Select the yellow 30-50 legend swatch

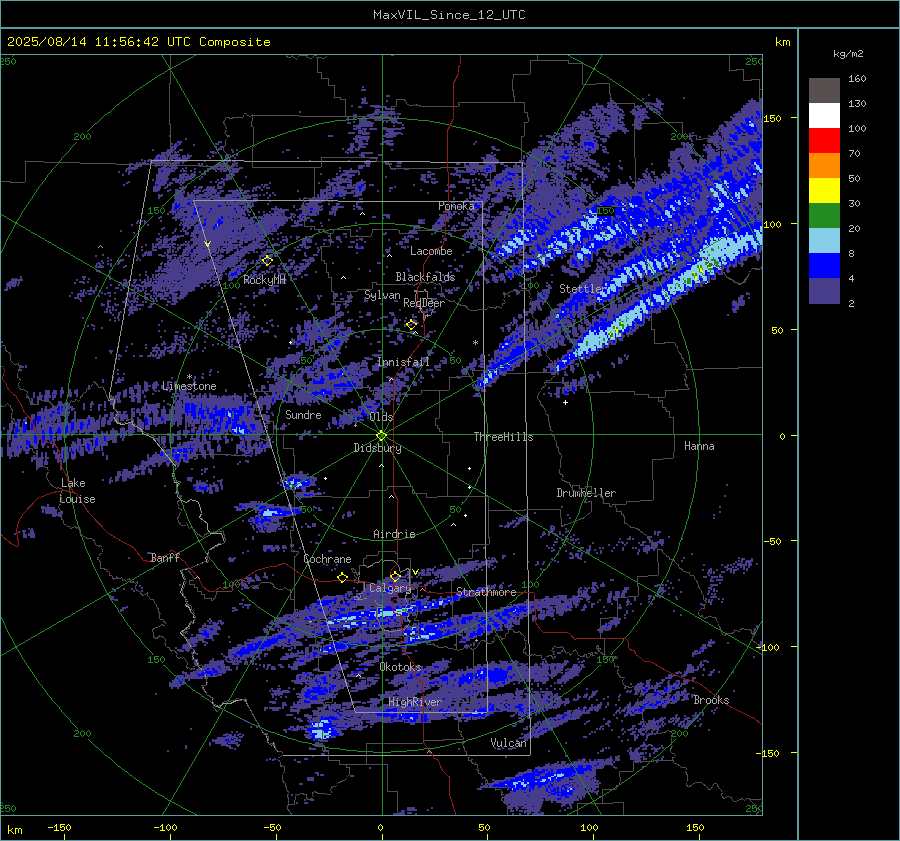coord(824,191)
